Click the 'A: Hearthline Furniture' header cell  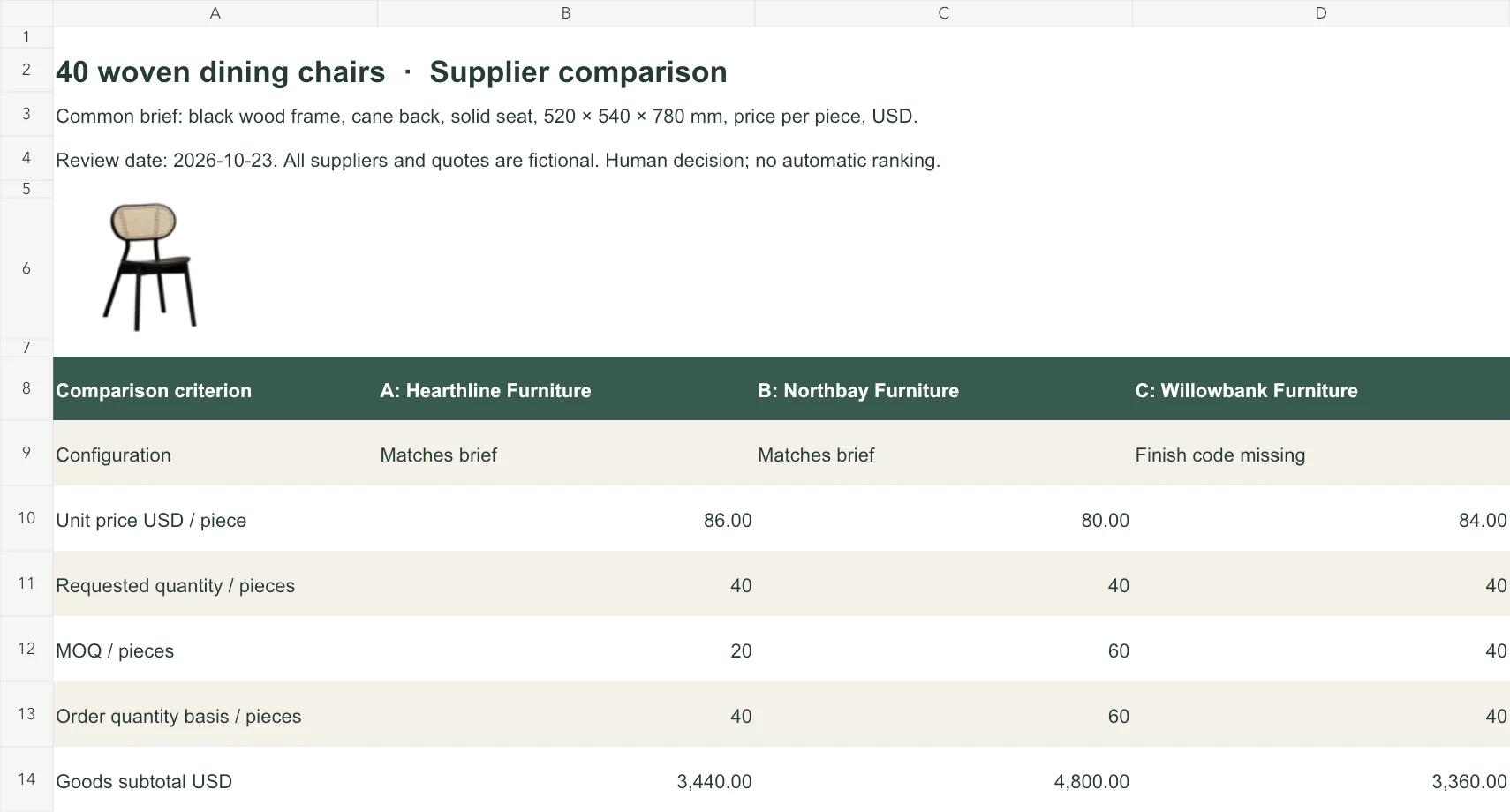coord(566,389)
